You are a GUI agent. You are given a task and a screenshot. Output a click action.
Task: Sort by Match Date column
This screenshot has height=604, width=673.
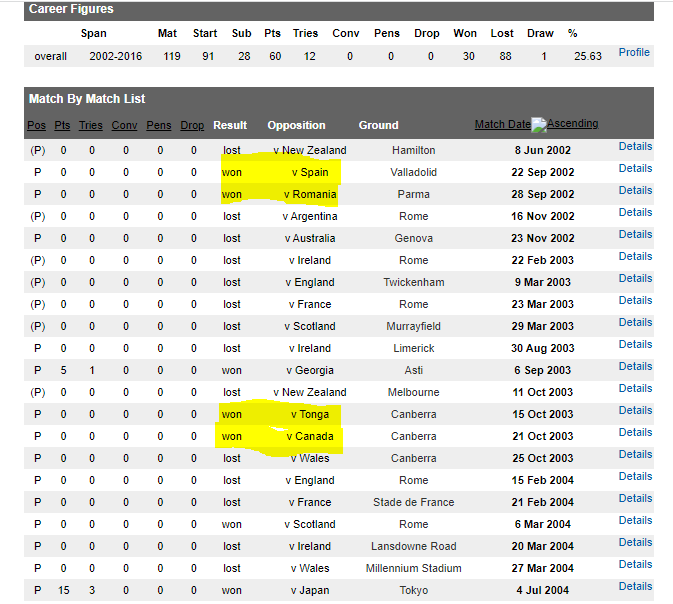(502, 125)
